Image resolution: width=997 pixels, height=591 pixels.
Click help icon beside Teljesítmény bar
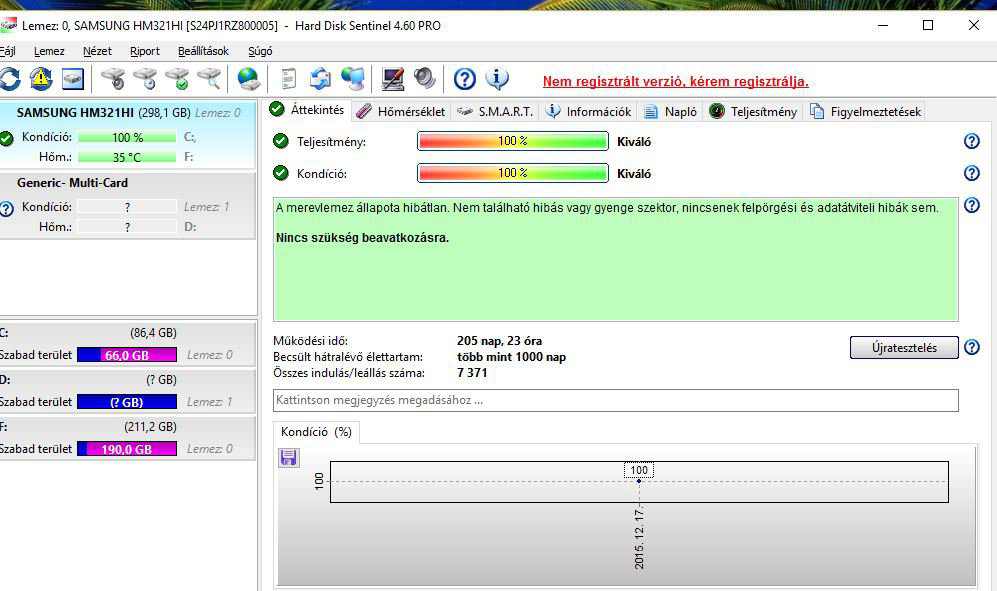972,141
